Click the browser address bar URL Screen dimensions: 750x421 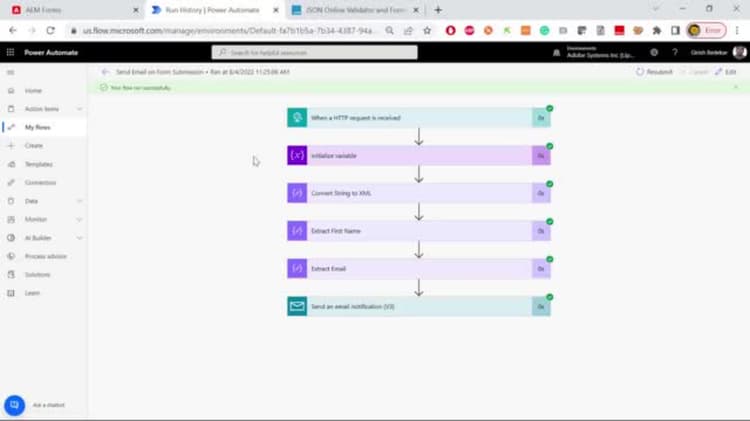pos(229,31)
